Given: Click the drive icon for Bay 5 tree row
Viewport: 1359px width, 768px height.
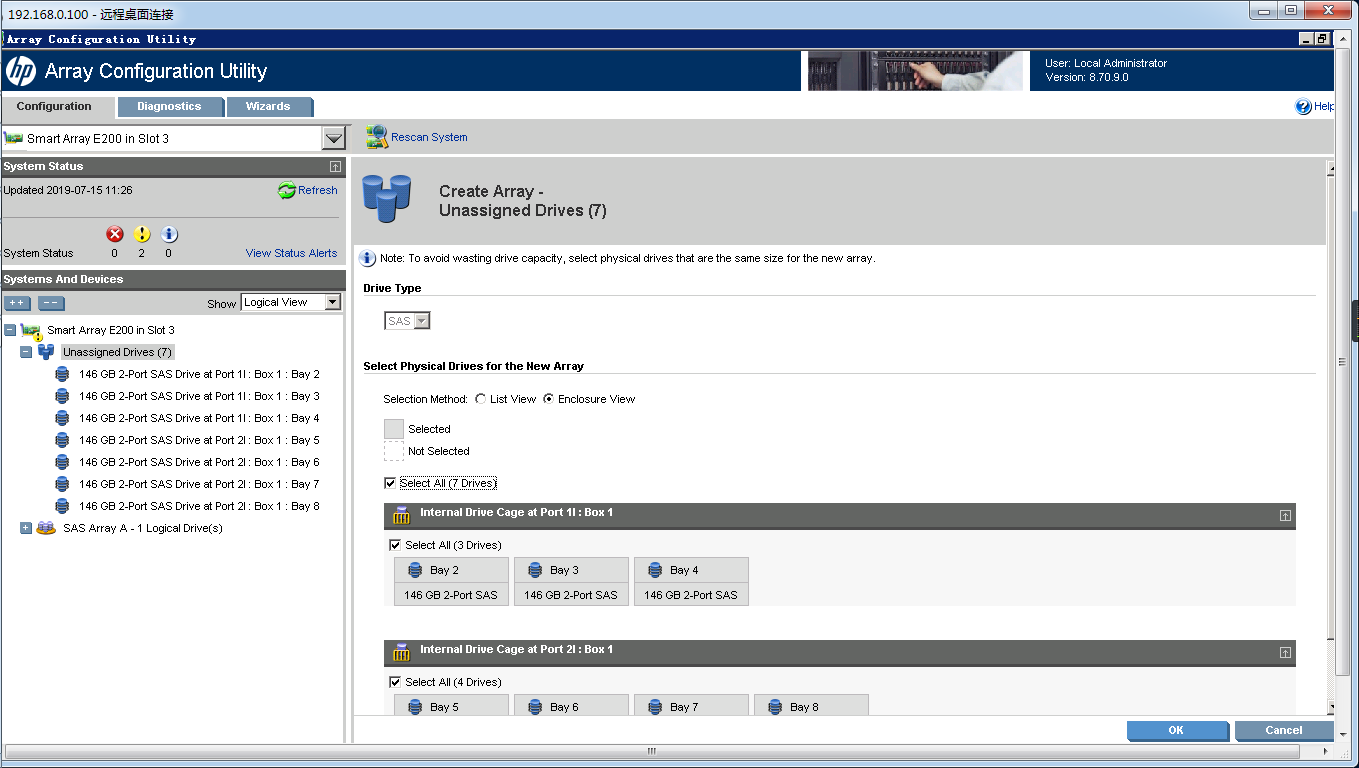Looking at the screenshot, I should tap(62, 440).
